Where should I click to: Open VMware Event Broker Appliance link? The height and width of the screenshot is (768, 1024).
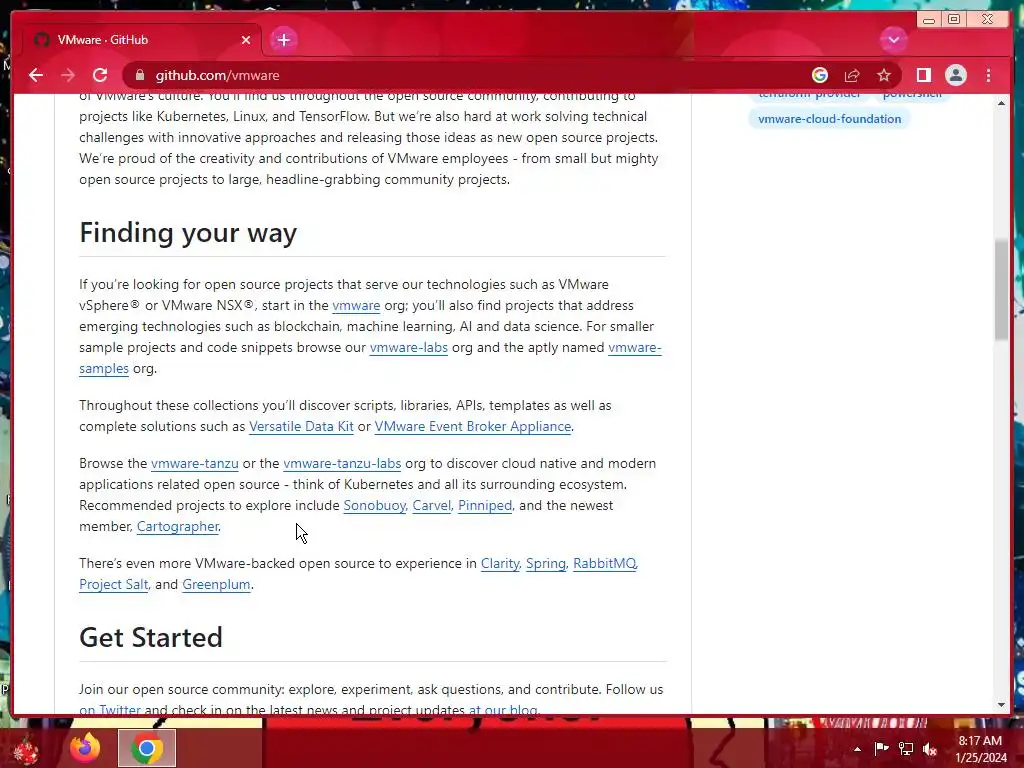click(x=473, y=426)
